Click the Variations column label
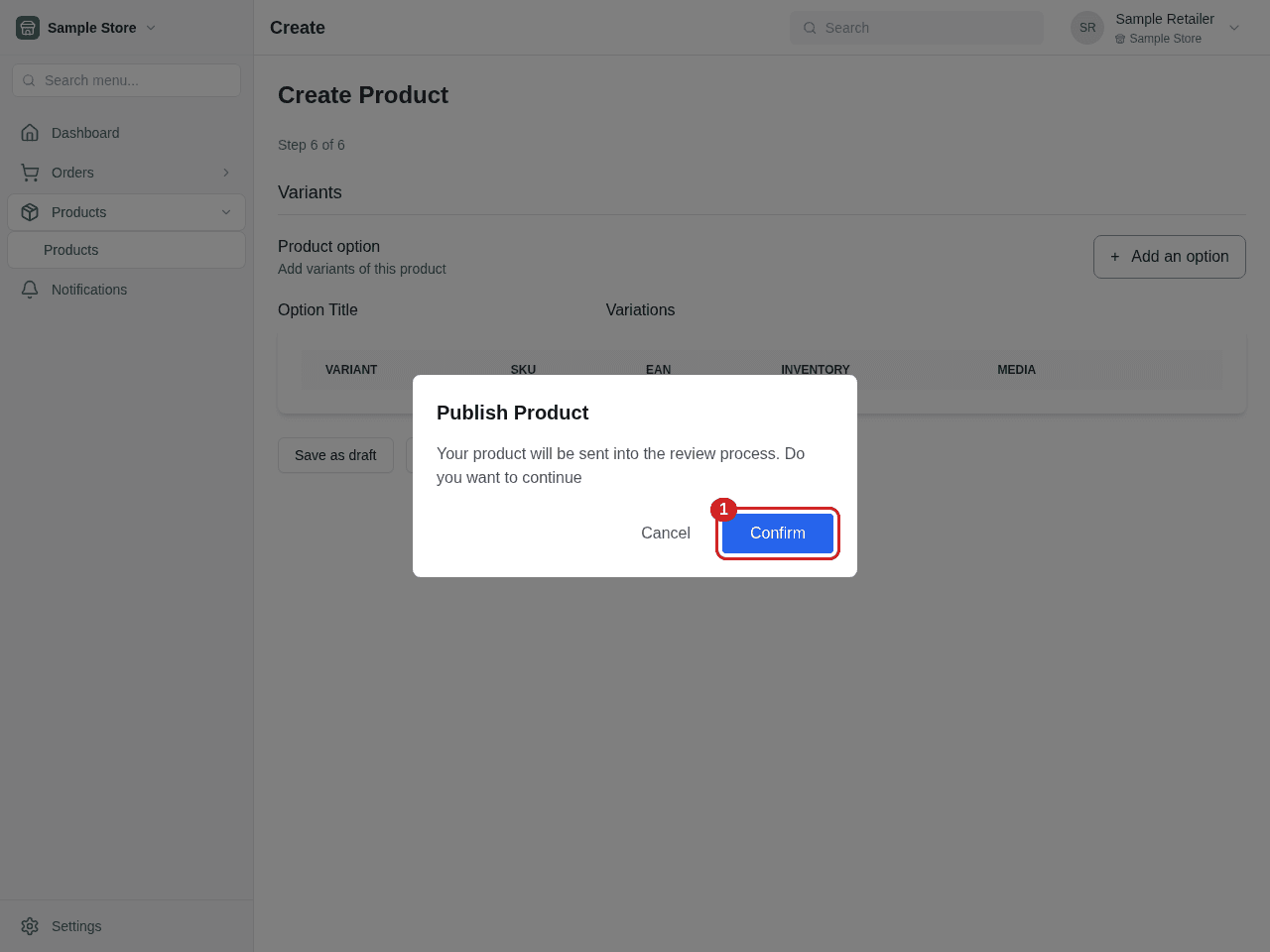 [640, 309]
